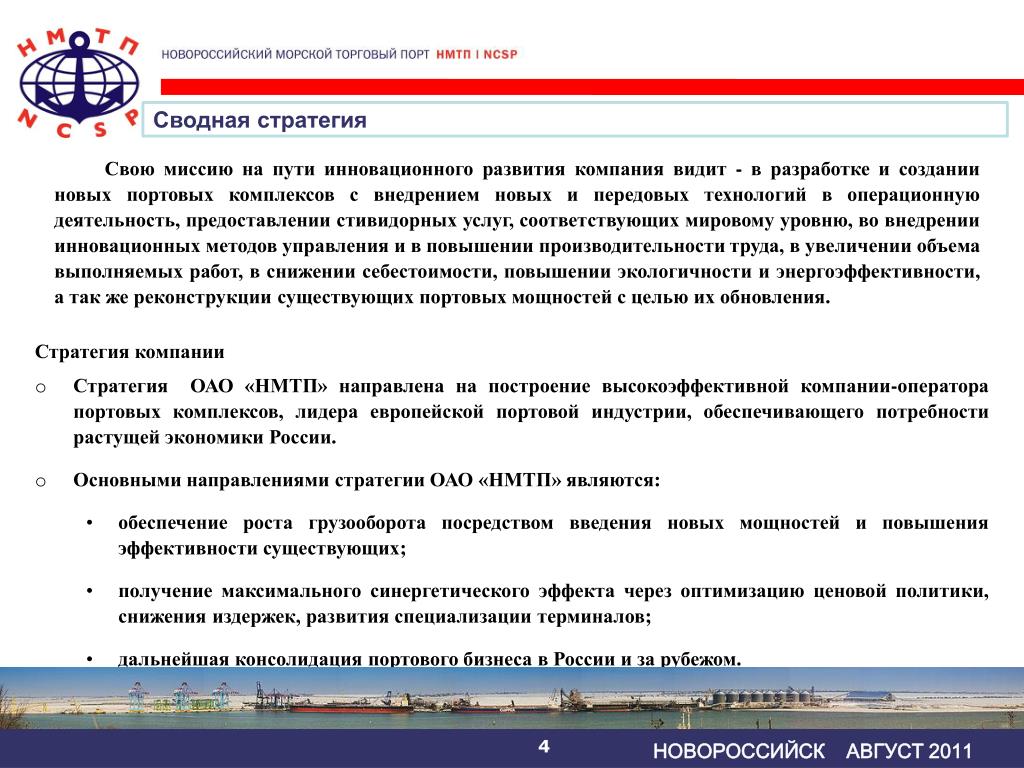Click the heading 'Стратегия компании'
This screenshot has width=1024, height=768.
[130, 352]
